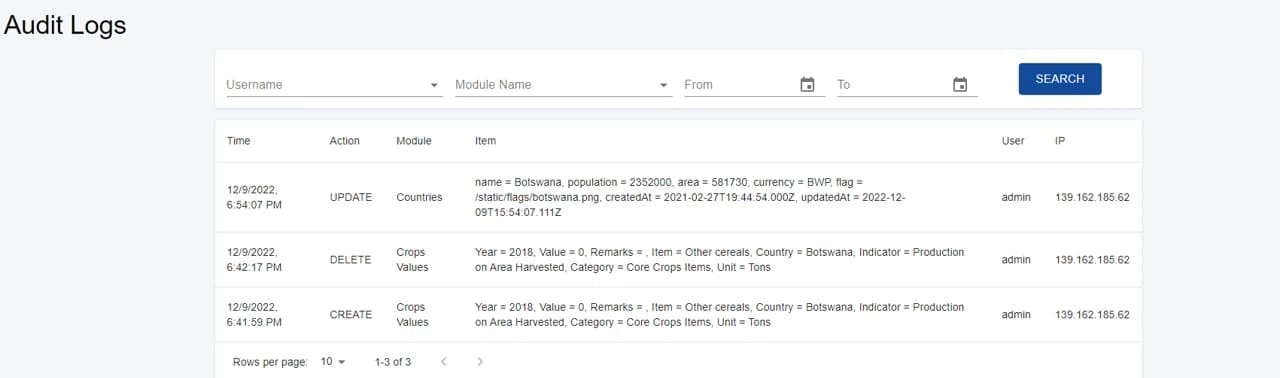Click the 1-3 of 3 page count

[393, 361]
